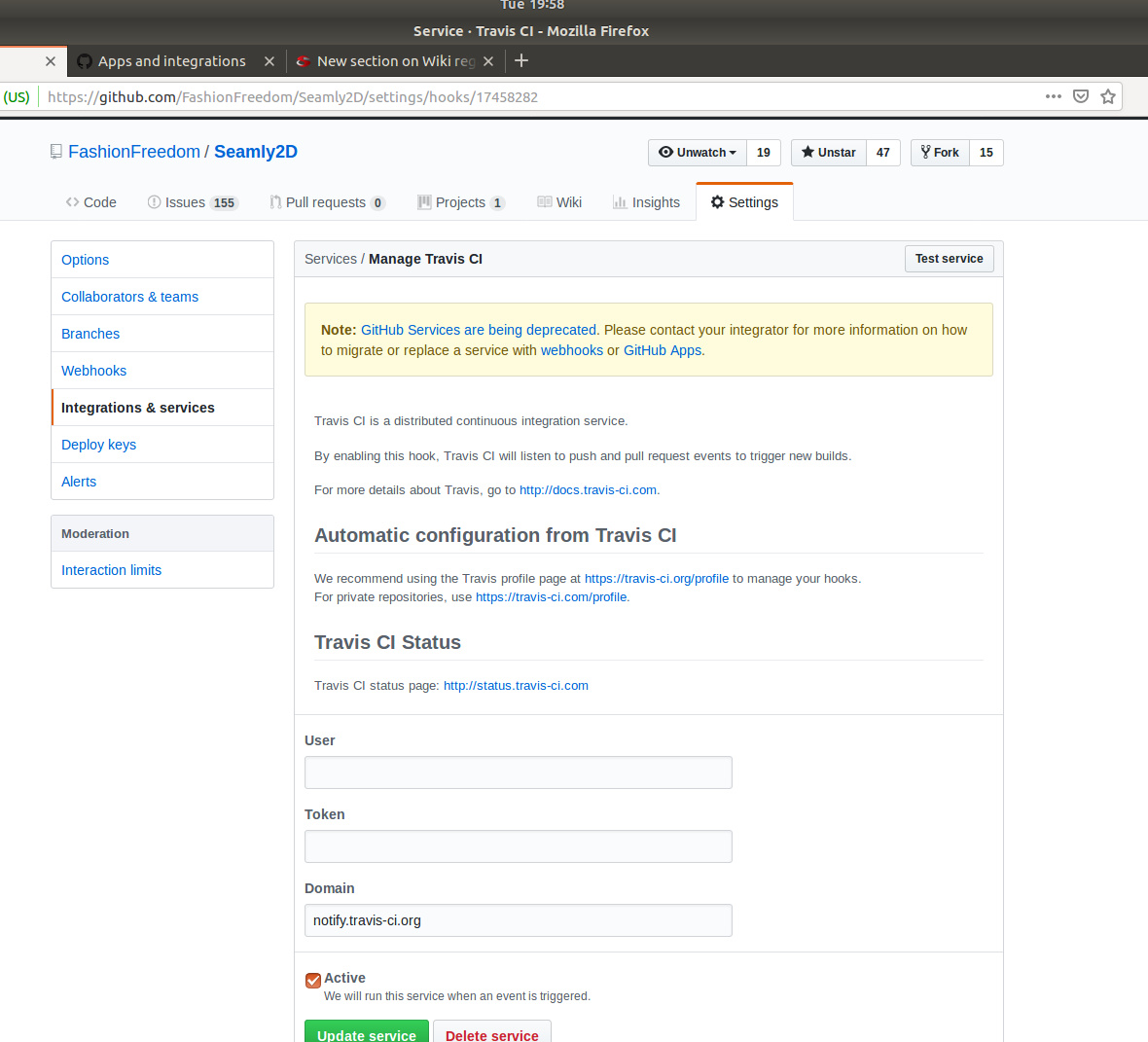Open the FashionFreedom owner link
Viewport: 1148px width, 1042px height.
(134, 152)
